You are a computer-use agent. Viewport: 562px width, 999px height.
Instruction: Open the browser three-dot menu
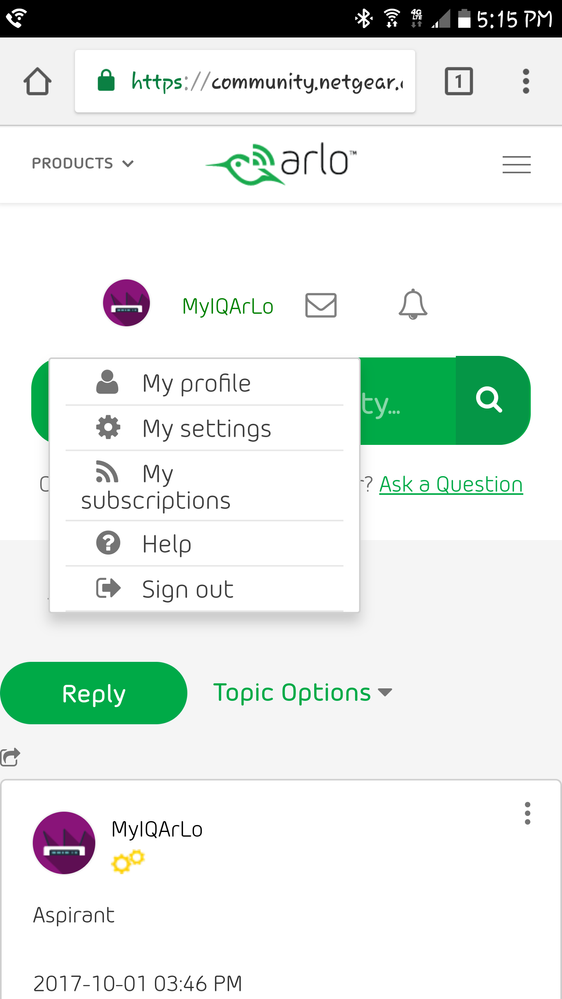point(526,82)
